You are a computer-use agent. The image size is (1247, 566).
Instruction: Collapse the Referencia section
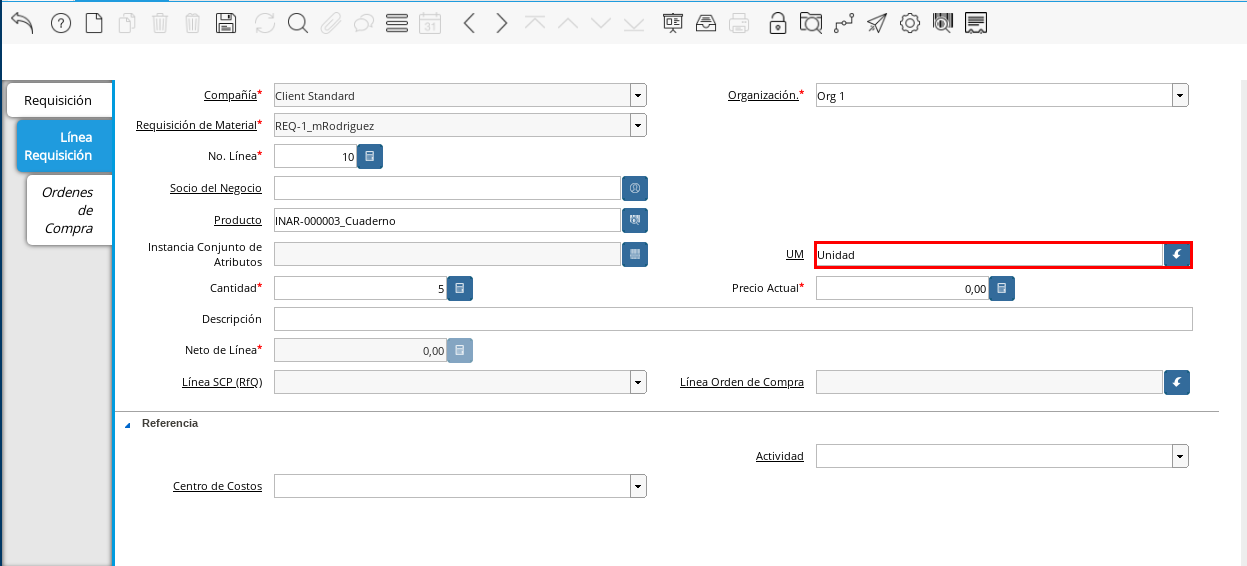[x=127, y=424]
